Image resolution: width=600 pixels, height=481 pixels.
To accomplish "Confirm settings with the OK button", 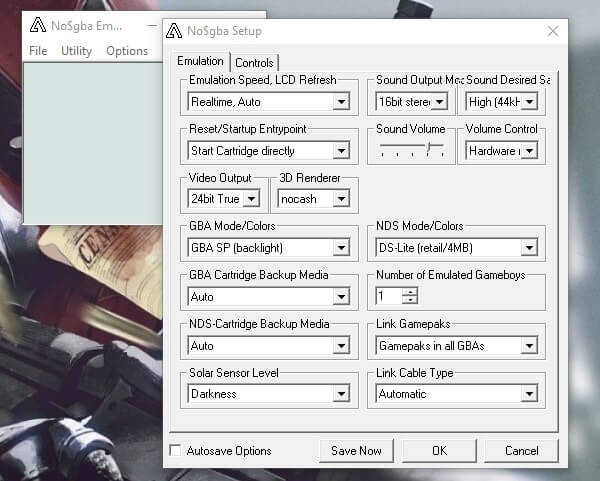I will (x=439, y=451).
